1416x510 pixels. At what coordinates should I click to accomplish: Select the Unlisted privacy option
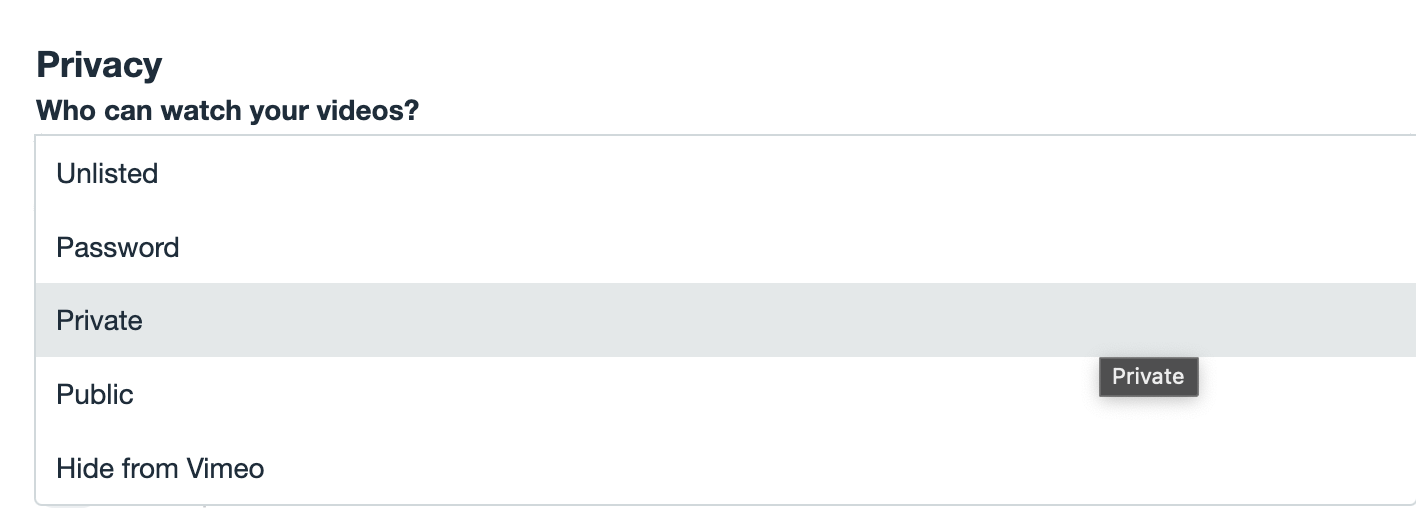[107, 174]
